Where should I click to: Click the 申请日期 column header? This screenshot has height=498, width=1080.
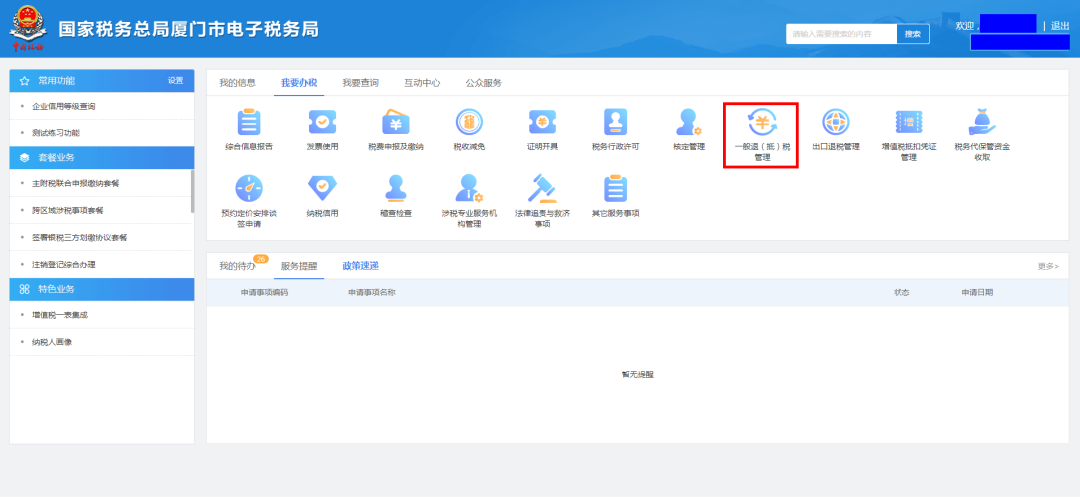pyautogui.click(x=977, y=293)
